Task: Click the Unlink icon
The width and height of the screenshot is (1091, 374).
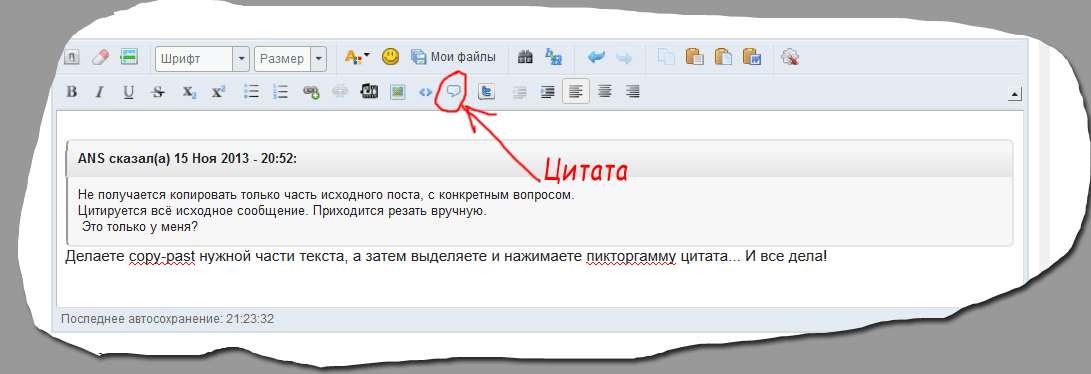Action: click(340, 92)
